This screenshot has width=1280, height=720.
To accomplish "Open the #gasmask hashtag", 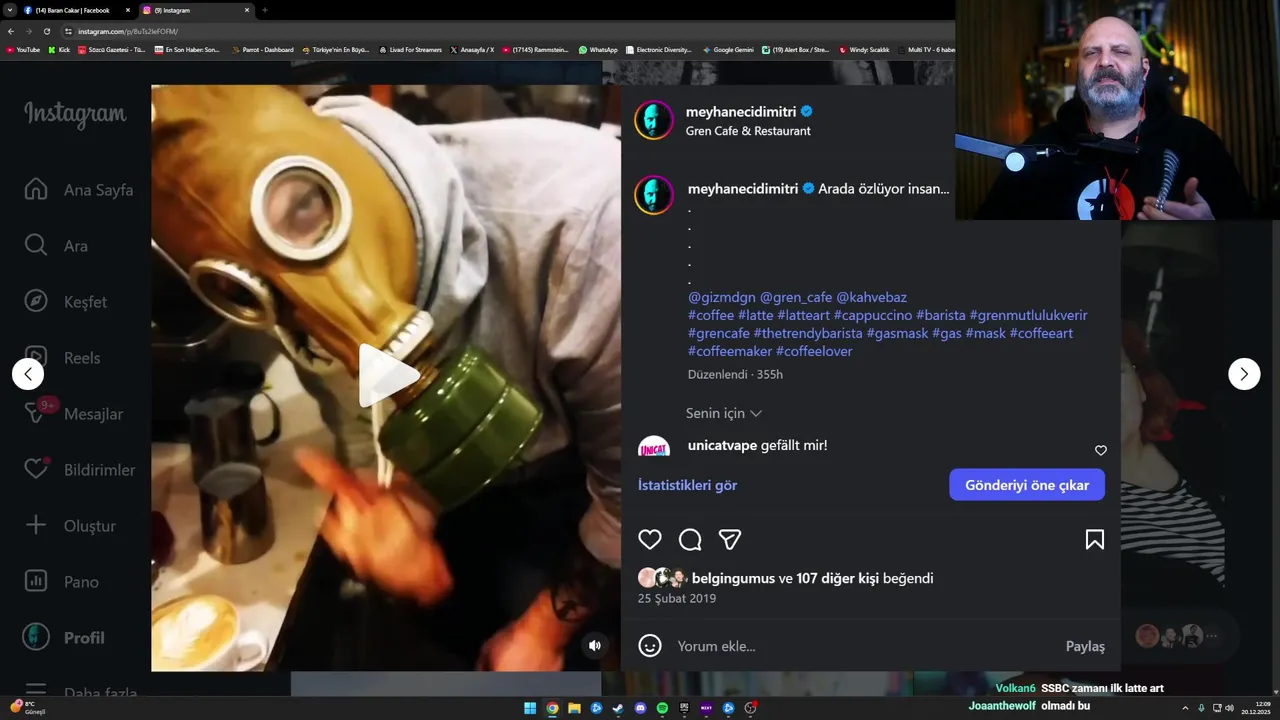I will (897, 333).
